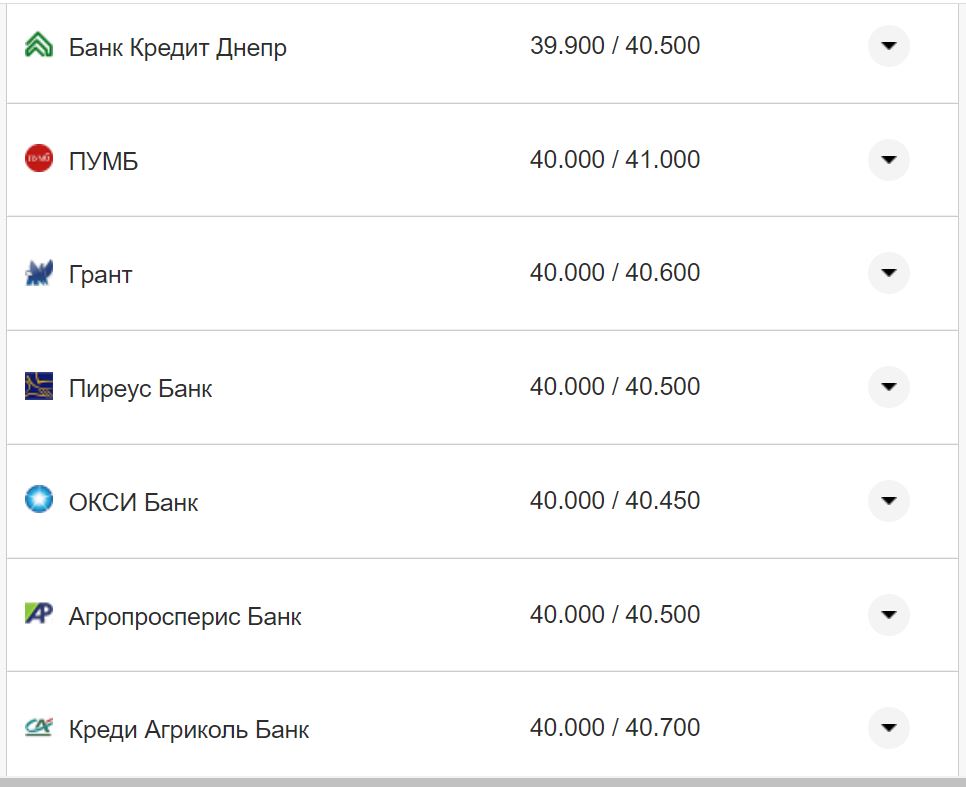Screen dimensions: 966x787
Task: Click the ОКСИ Банк rate 40.000 / 40.450
Action: pos(614,500)
